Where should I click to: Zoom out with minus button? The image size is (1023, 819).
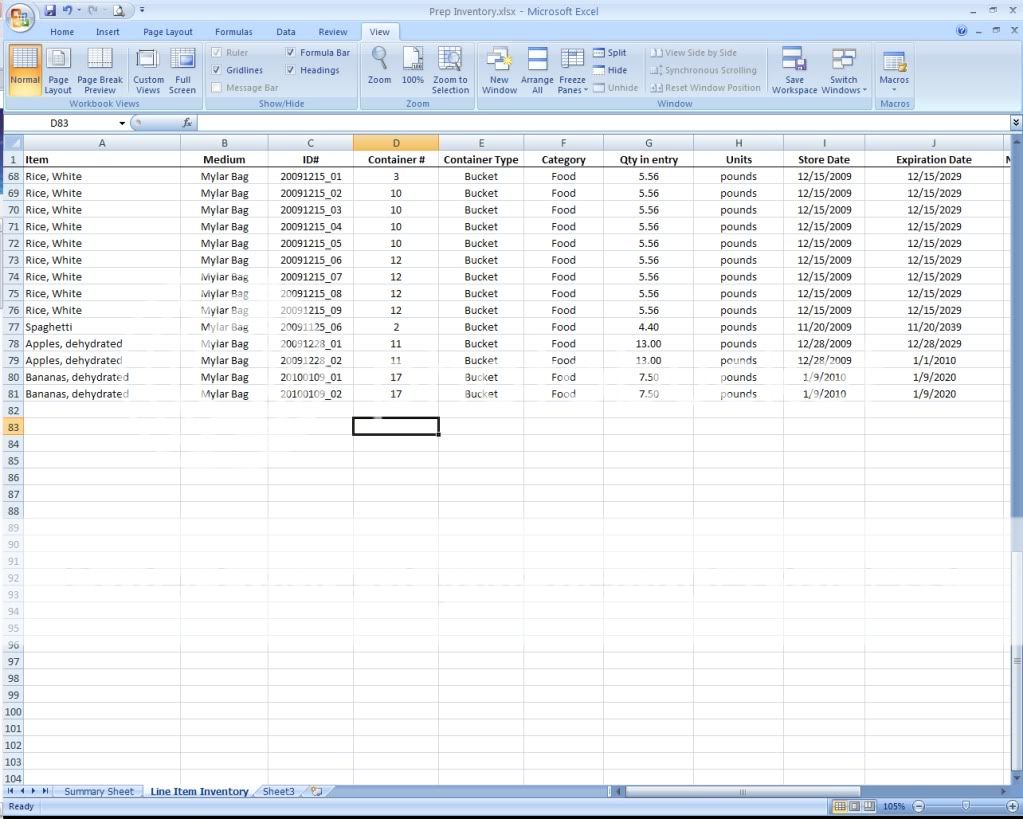pos(918,807)
